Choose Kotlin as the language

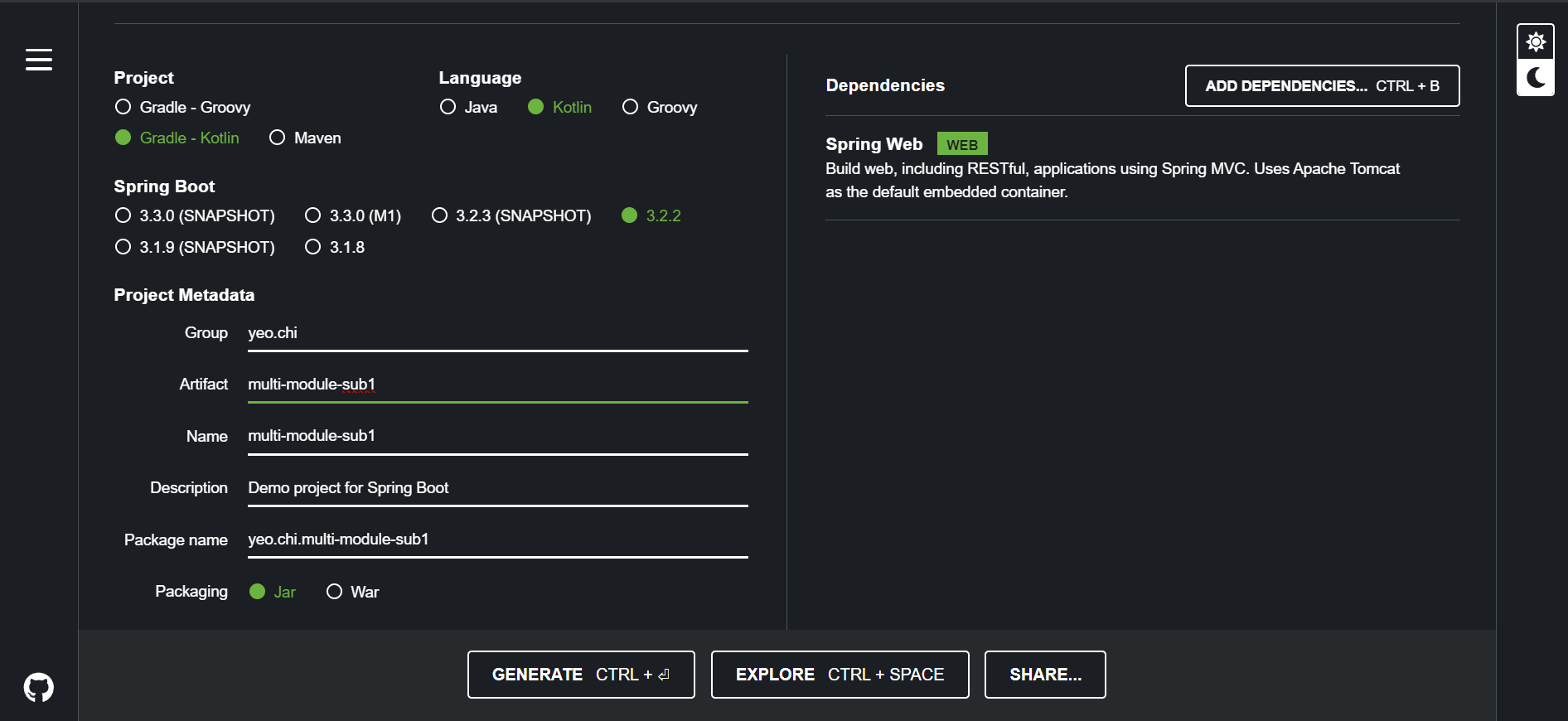coord(559,107)
